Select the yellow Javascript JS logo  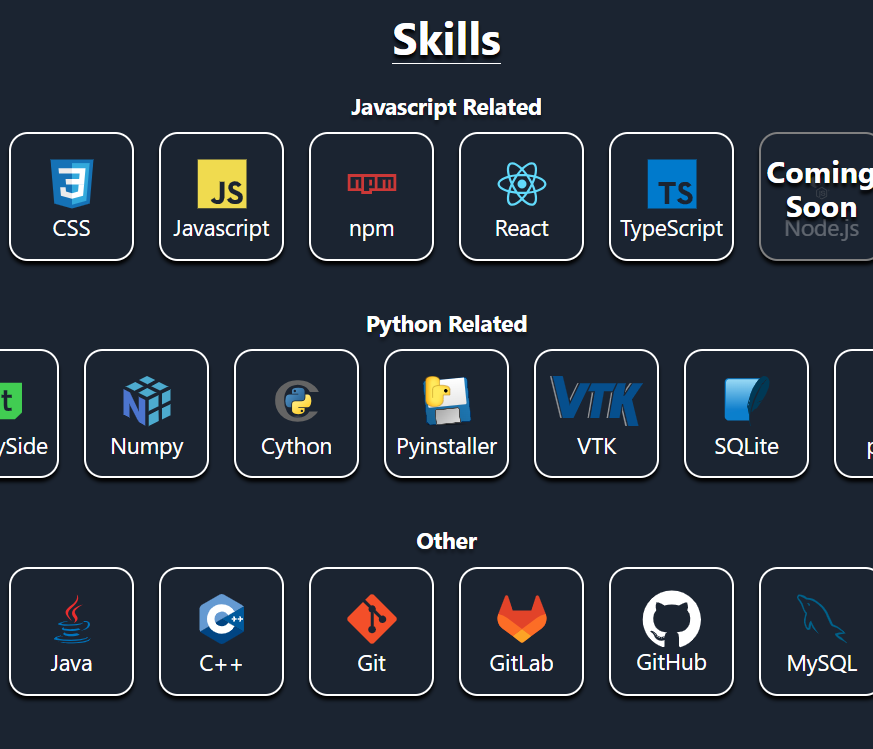(221, 184)
